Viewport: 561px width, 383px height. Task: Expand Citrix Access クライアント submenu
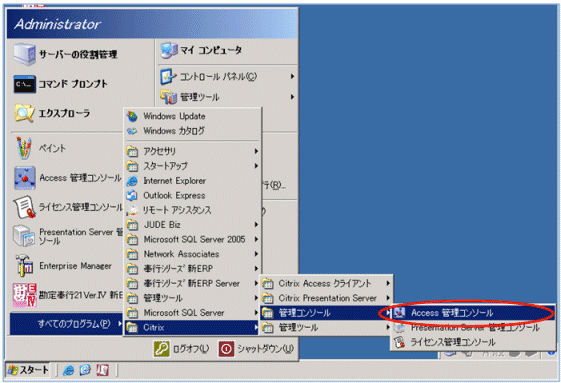pos(326,283)
